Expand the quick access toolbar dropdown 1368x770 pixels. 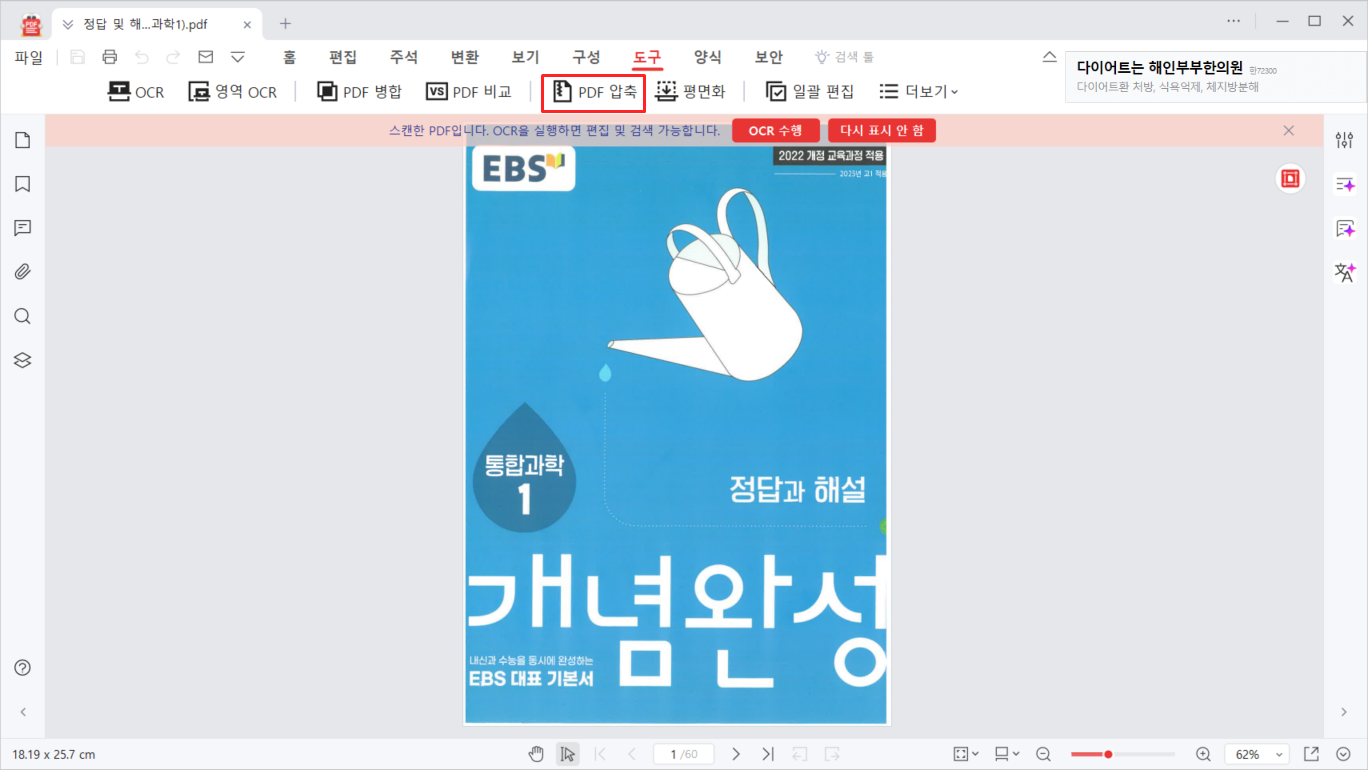click(238, 57)
